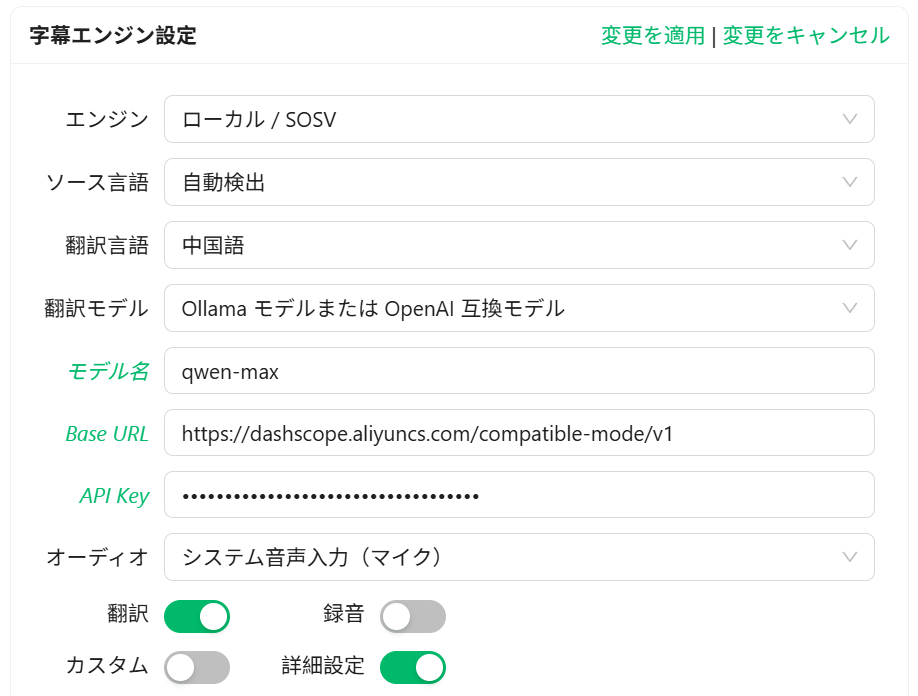918x696 pixels.
Task: Click the chevron arrow in the オーディオ selector
Action: (x=850, y=557)
